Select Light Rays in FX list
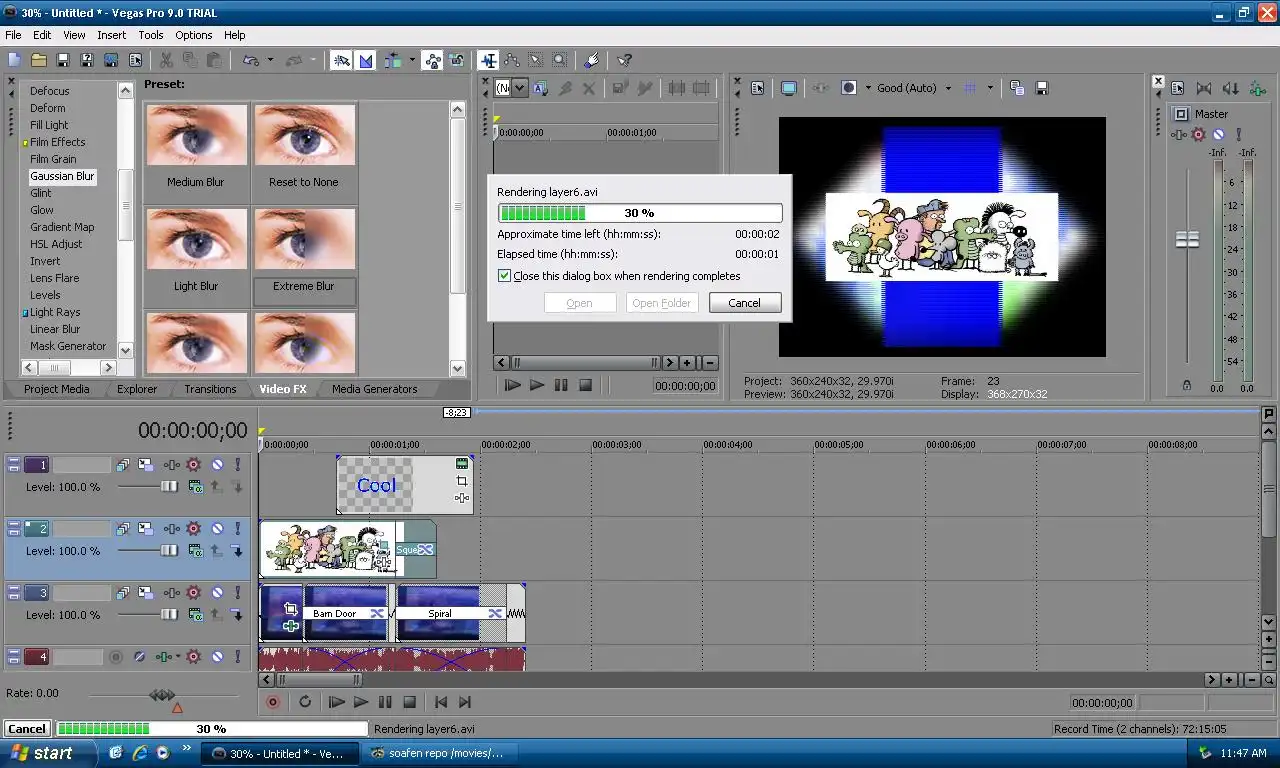 [x=55, y=312]
